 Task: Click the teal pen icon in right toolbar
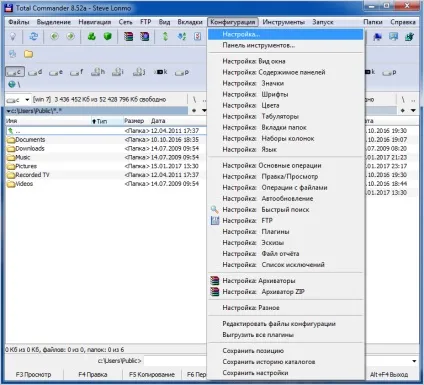(409, 37)
